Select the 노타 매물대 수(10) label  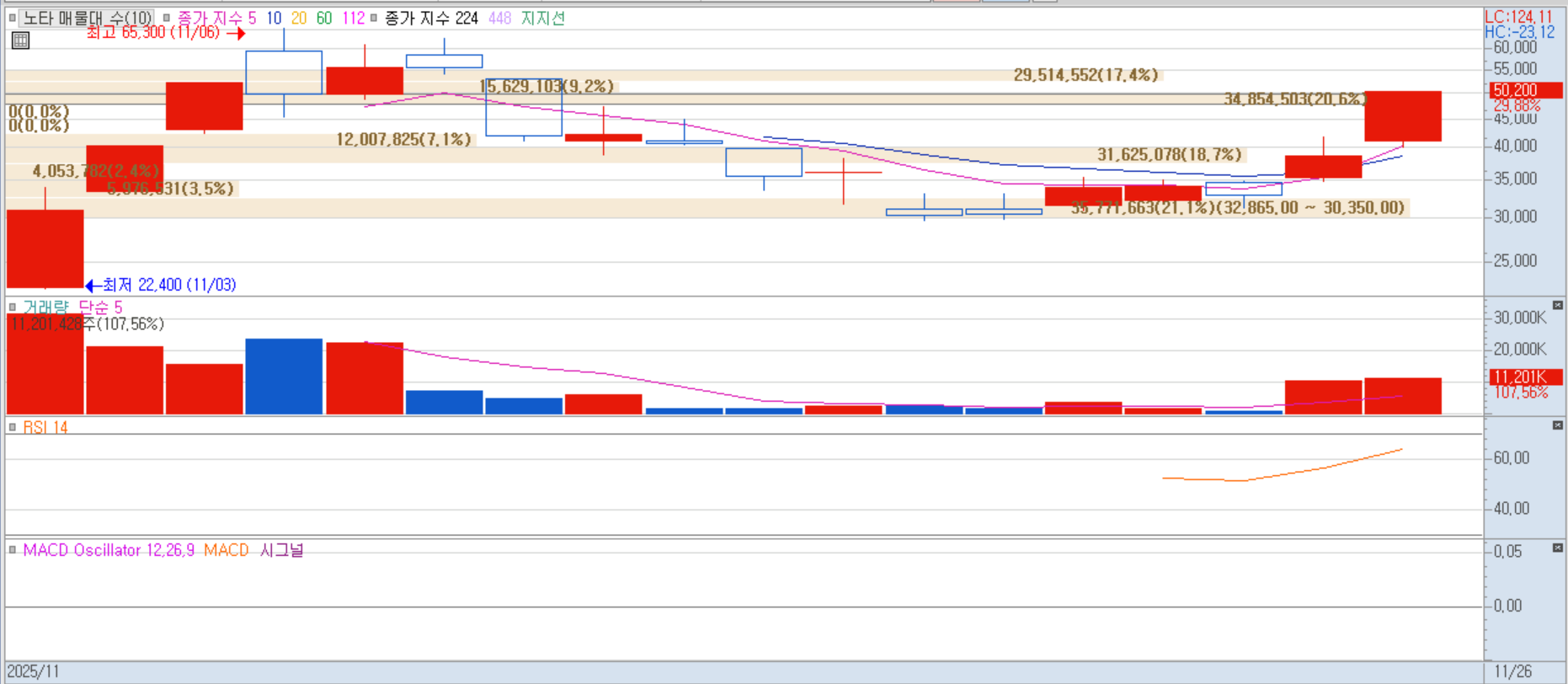point(88,18)
